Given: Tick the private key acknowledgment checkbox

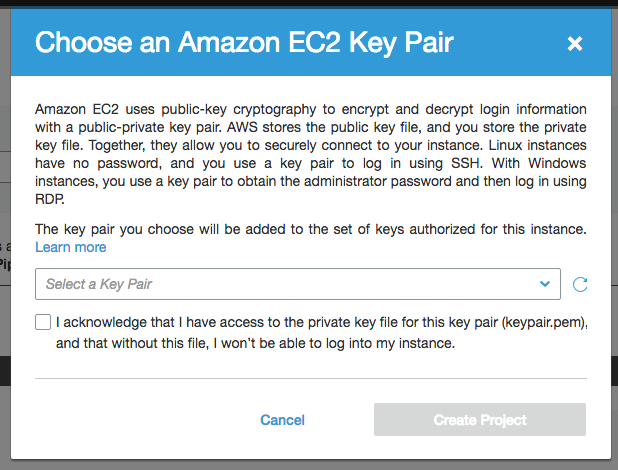Looking at the screenshot, I should pyautogui.click(x=43, y=323).
